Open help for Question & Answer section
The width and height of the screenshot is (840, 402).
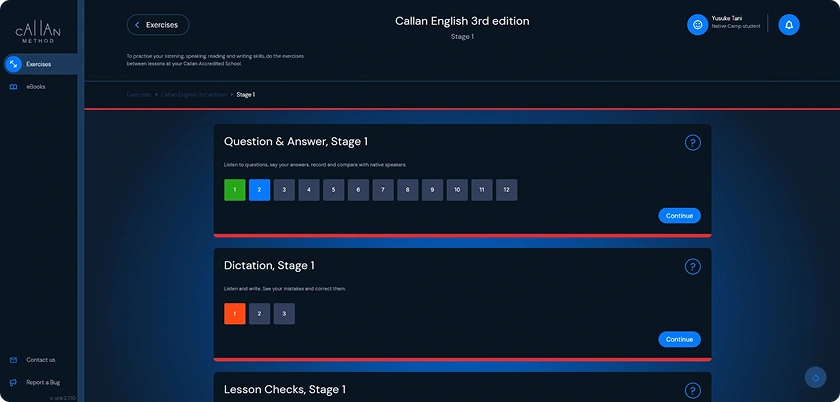click(x=692, y=143)
